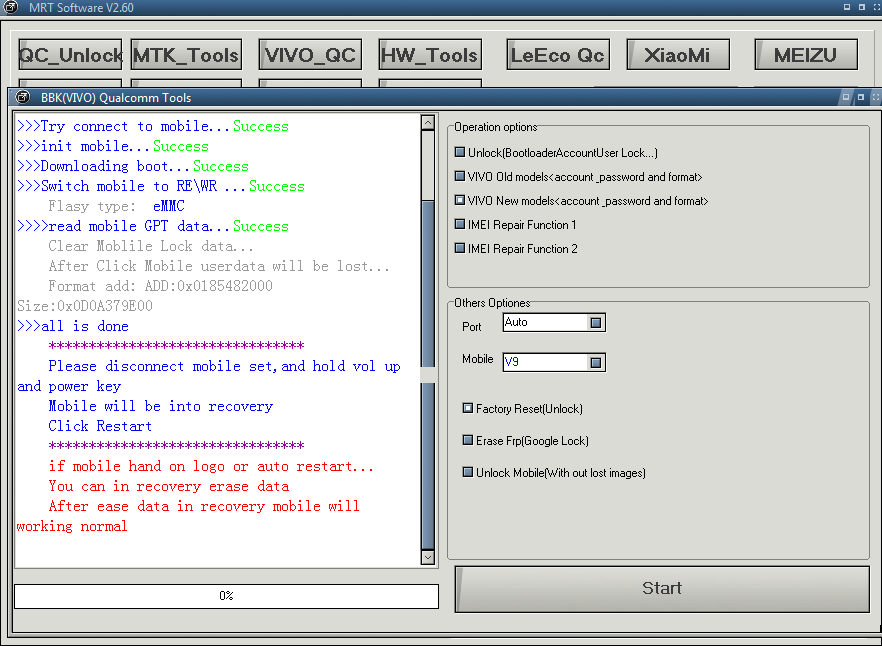882x646 pixels.
Task: Enable Erase Frp(Google Lock) option
Action: 468,440
